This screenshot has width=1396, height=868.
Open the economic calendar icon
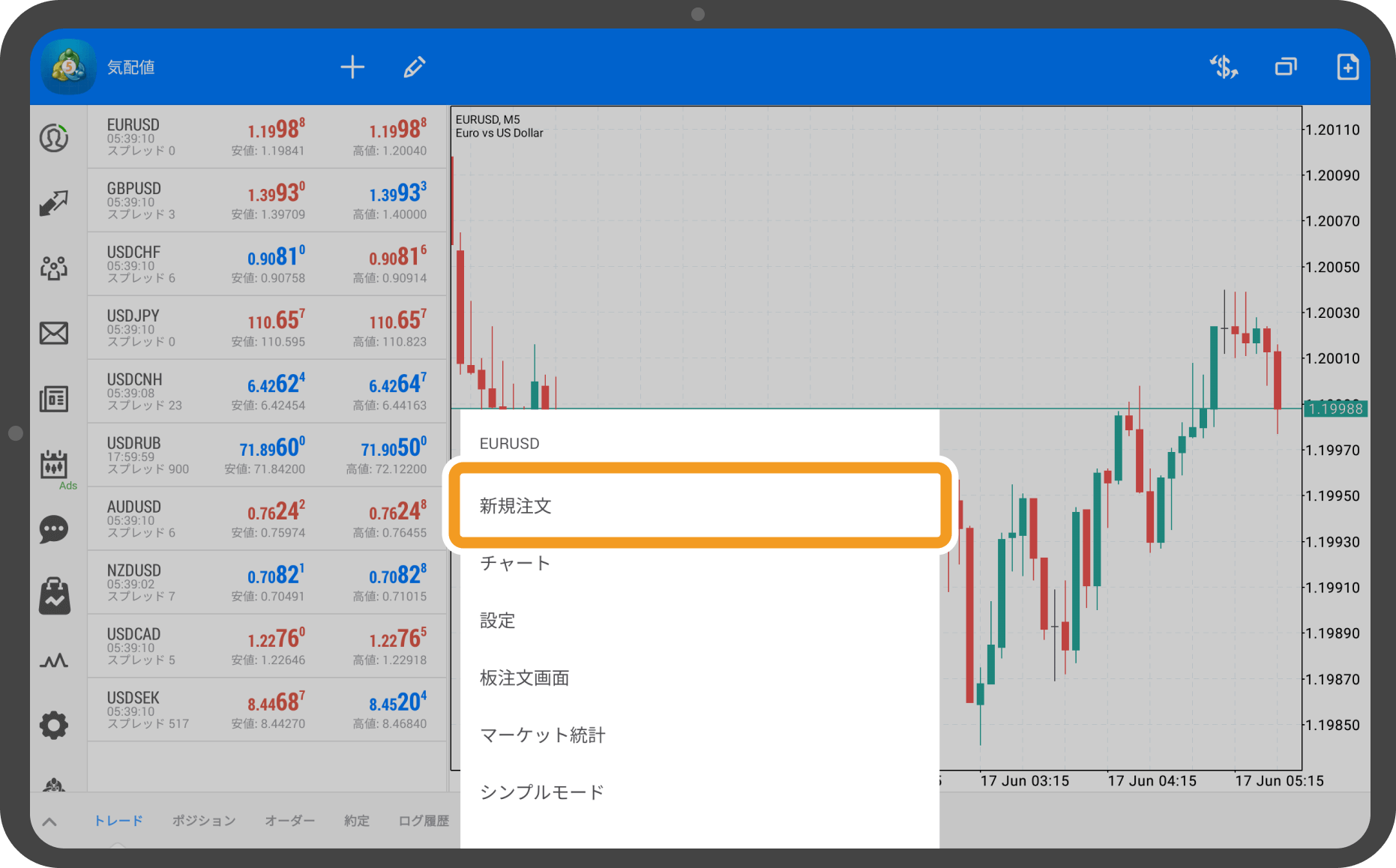(54, 464)
